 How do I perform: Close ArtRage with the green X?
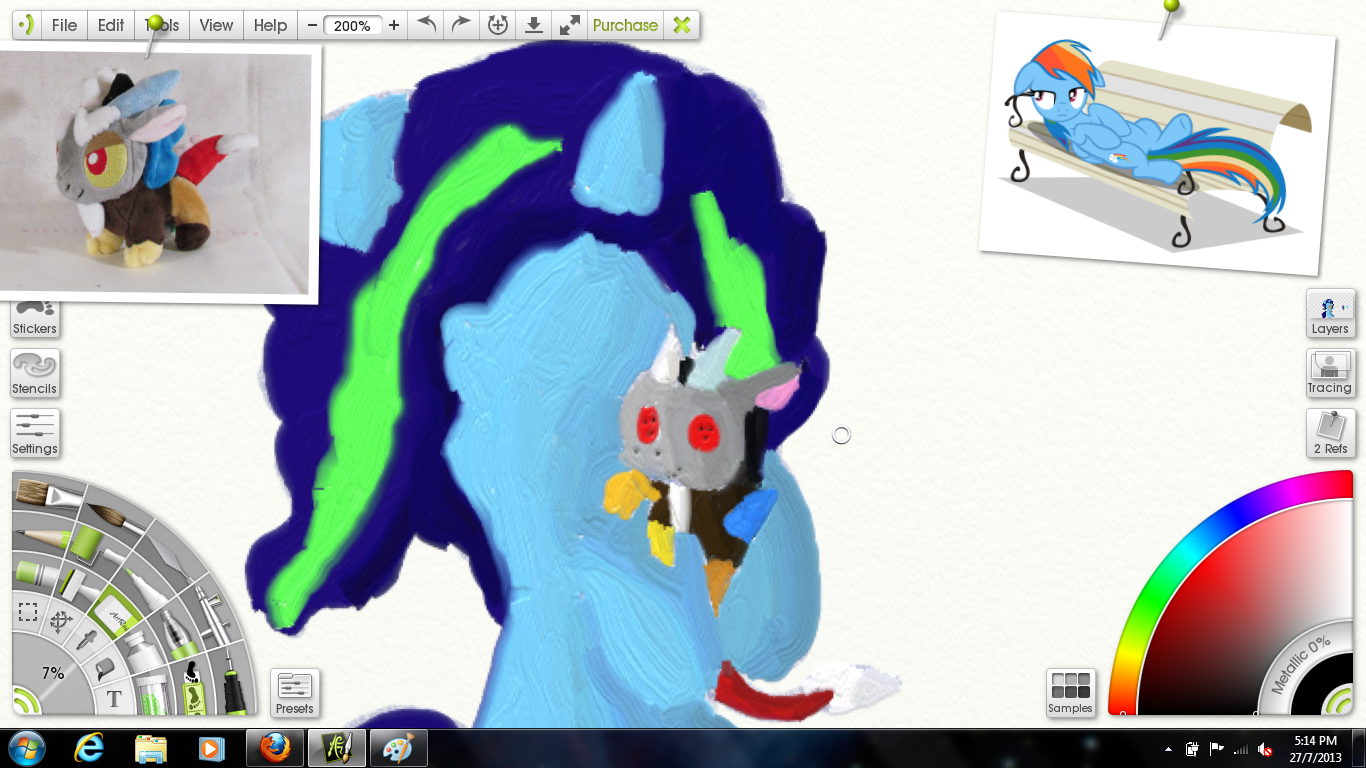coord(682,25)
